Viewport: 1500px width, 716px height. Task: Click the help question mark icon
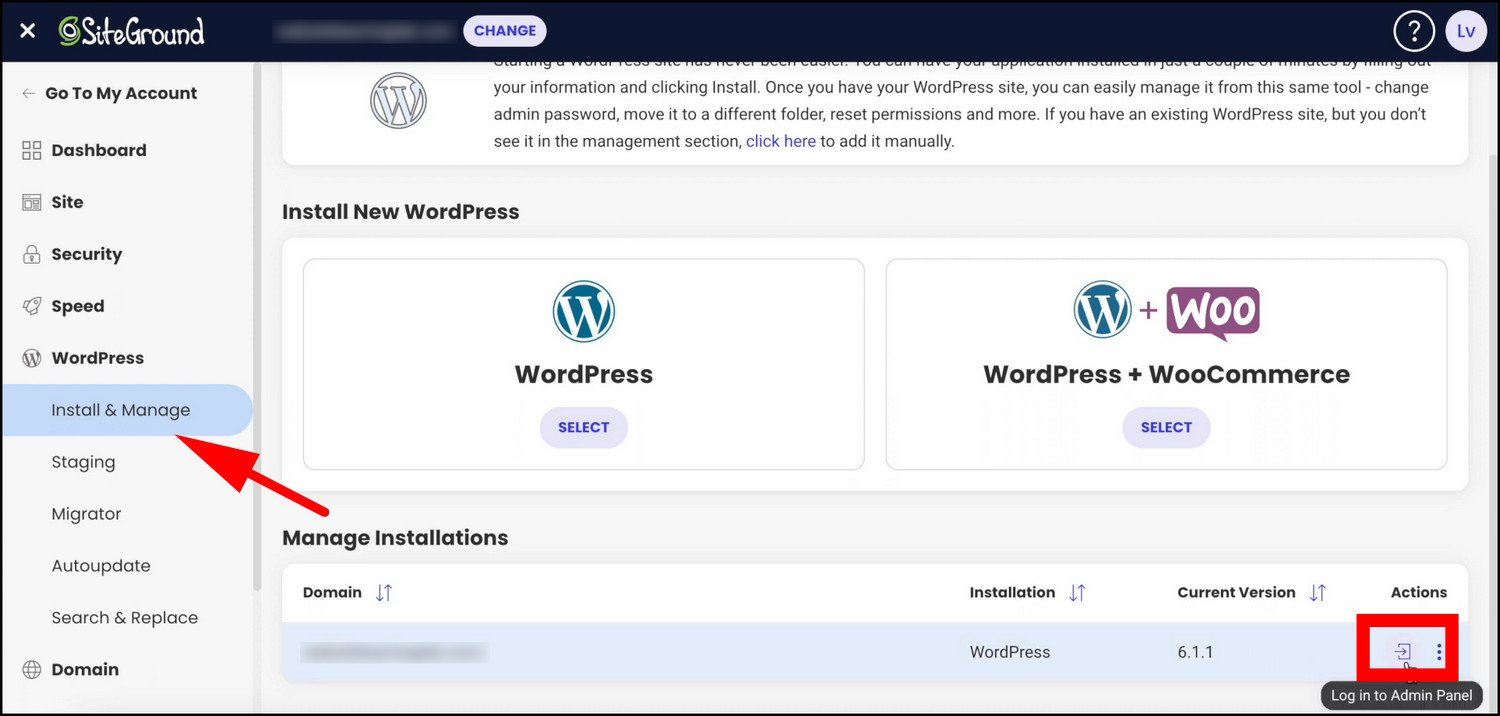click(1413, 31)
